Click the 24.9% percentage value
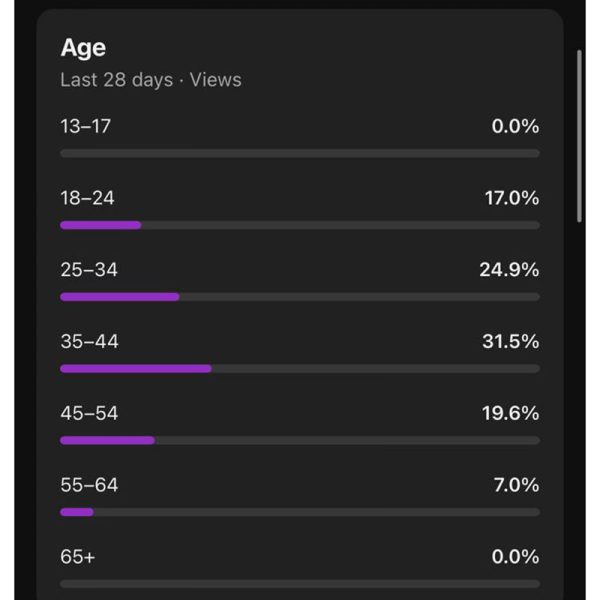This screenshot has width=600, height=600. click(509, 269)
